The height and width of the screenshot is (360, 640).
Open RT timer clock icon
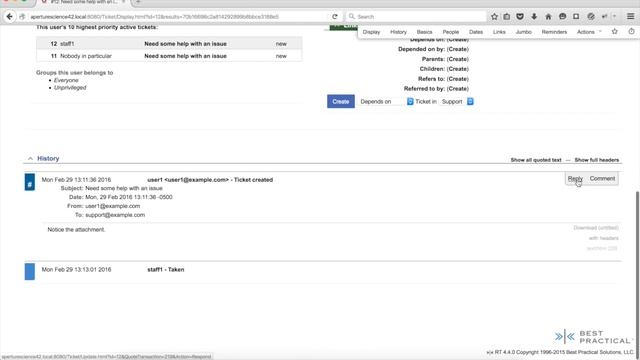point(631,31)
